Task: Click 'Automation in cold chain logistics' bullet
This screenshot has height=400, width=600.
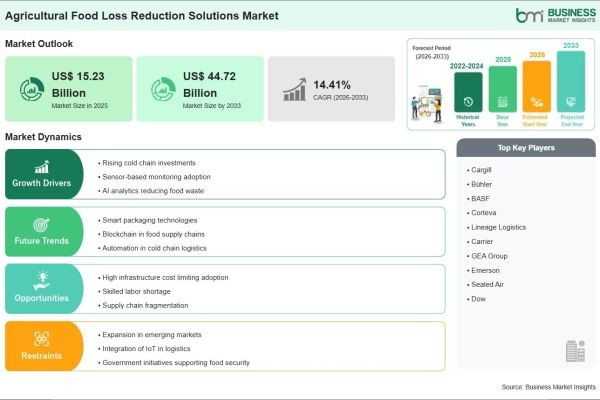Action: pos(152,248)
